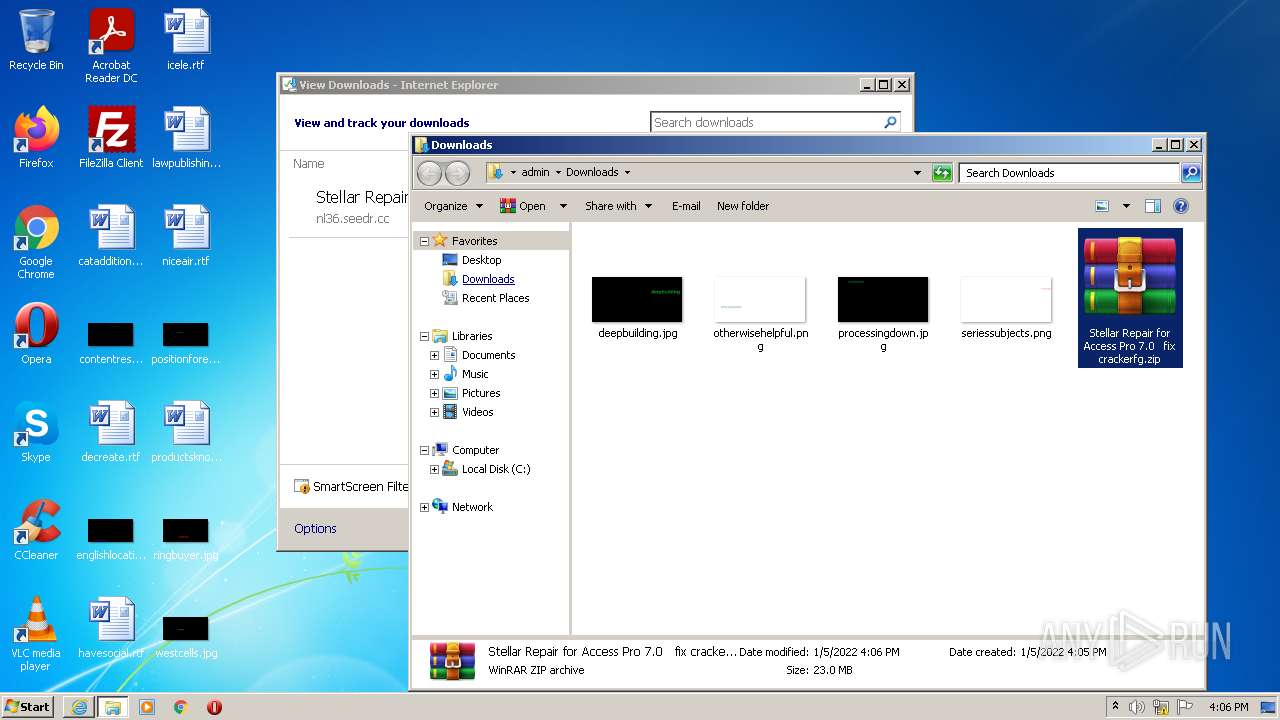Open the dropdown arrow next to Open
The width and height of the screenshot is (1280, 720).
tap(563, 206)
